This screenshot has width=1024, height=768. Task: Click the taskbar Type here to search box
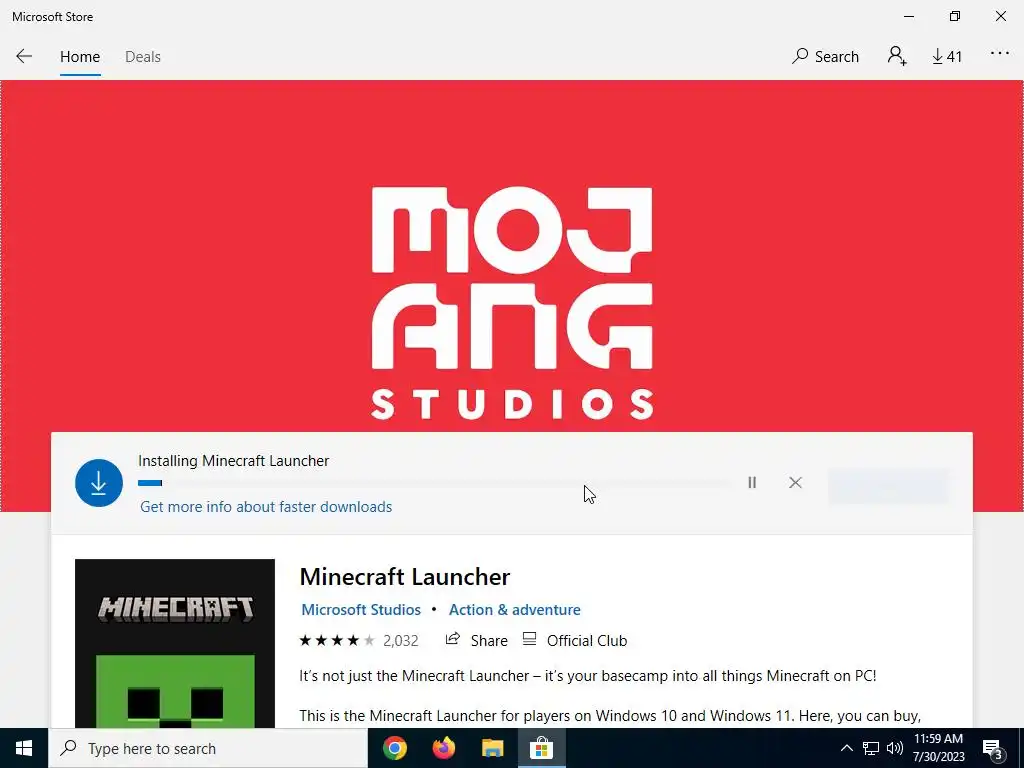(208, 748)
